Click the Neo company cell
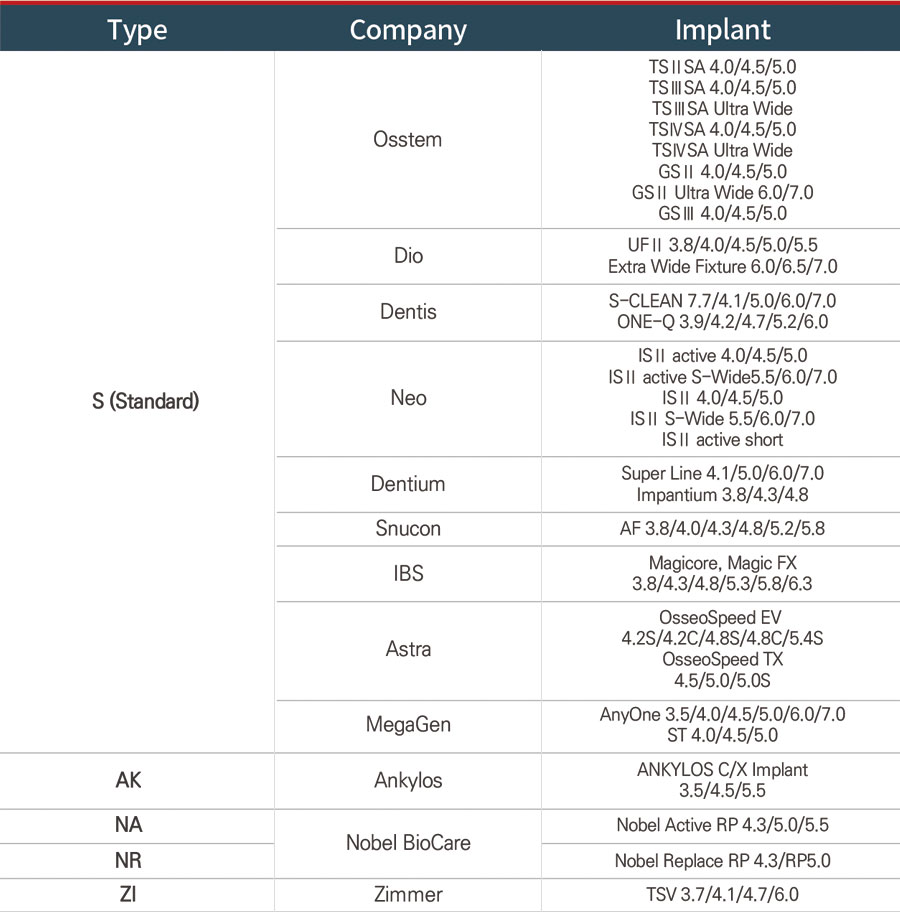Image resolution: width=900 pixels, height=912 pixels. [408, 398]
